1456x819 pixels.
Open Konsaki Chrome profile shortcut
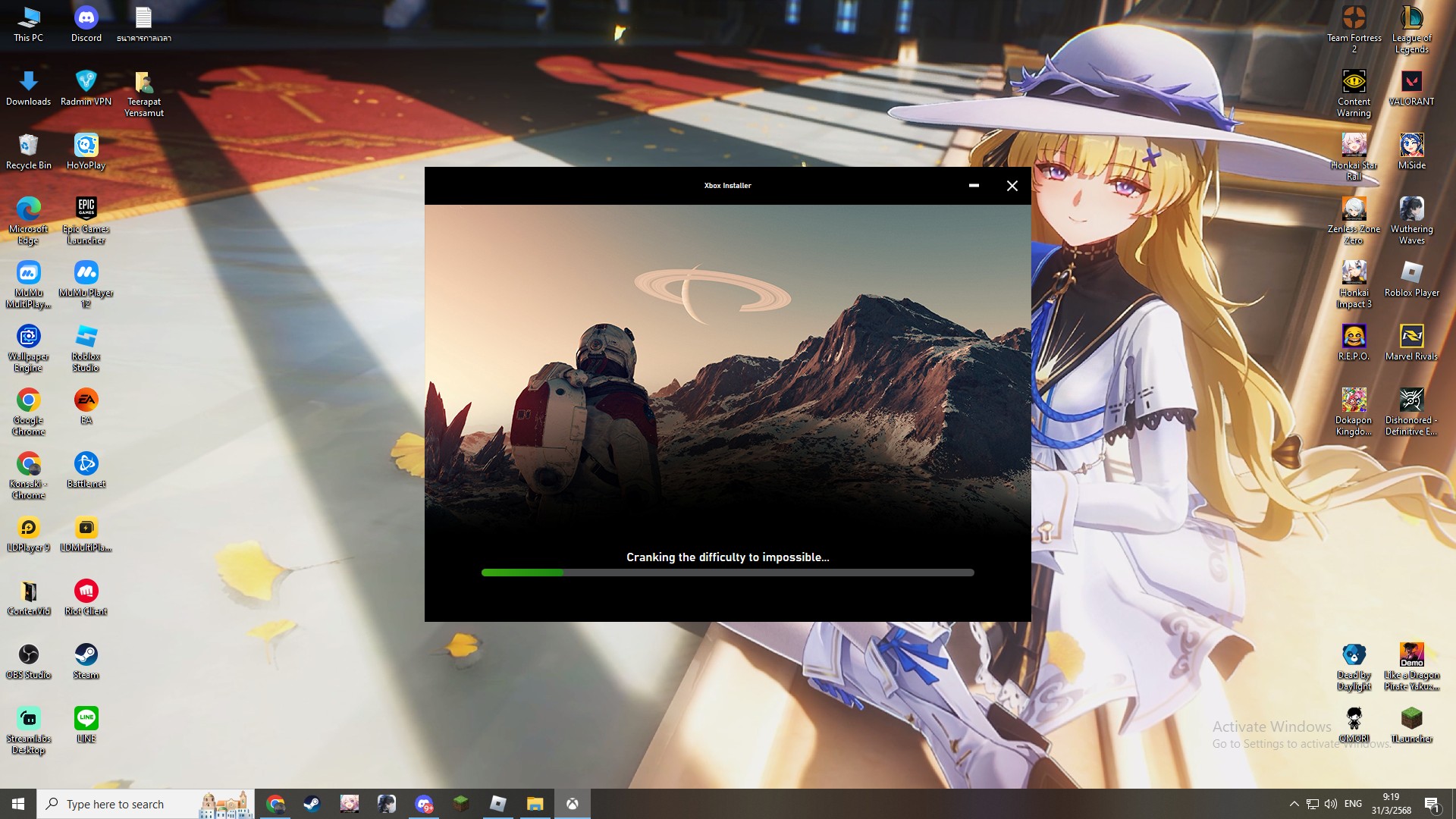(28, 475)
